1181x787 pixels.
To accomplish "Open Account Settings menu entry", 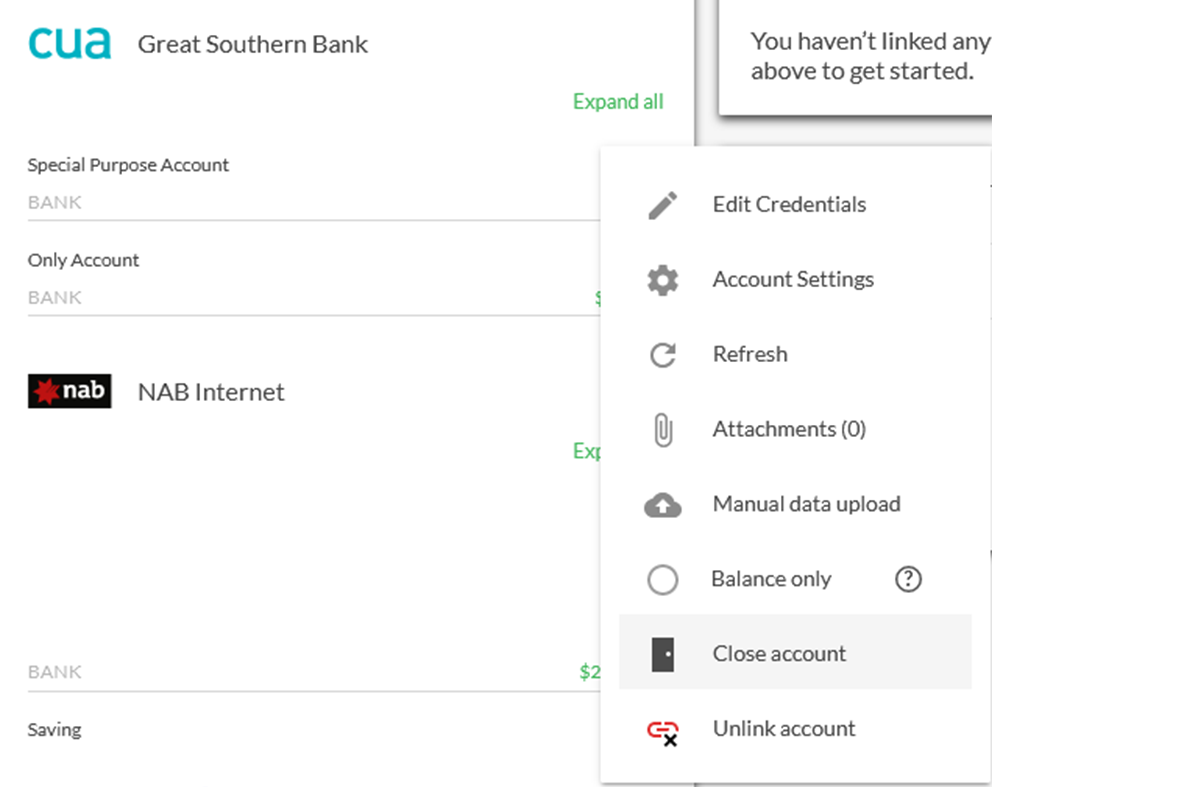I will point(795,279).
